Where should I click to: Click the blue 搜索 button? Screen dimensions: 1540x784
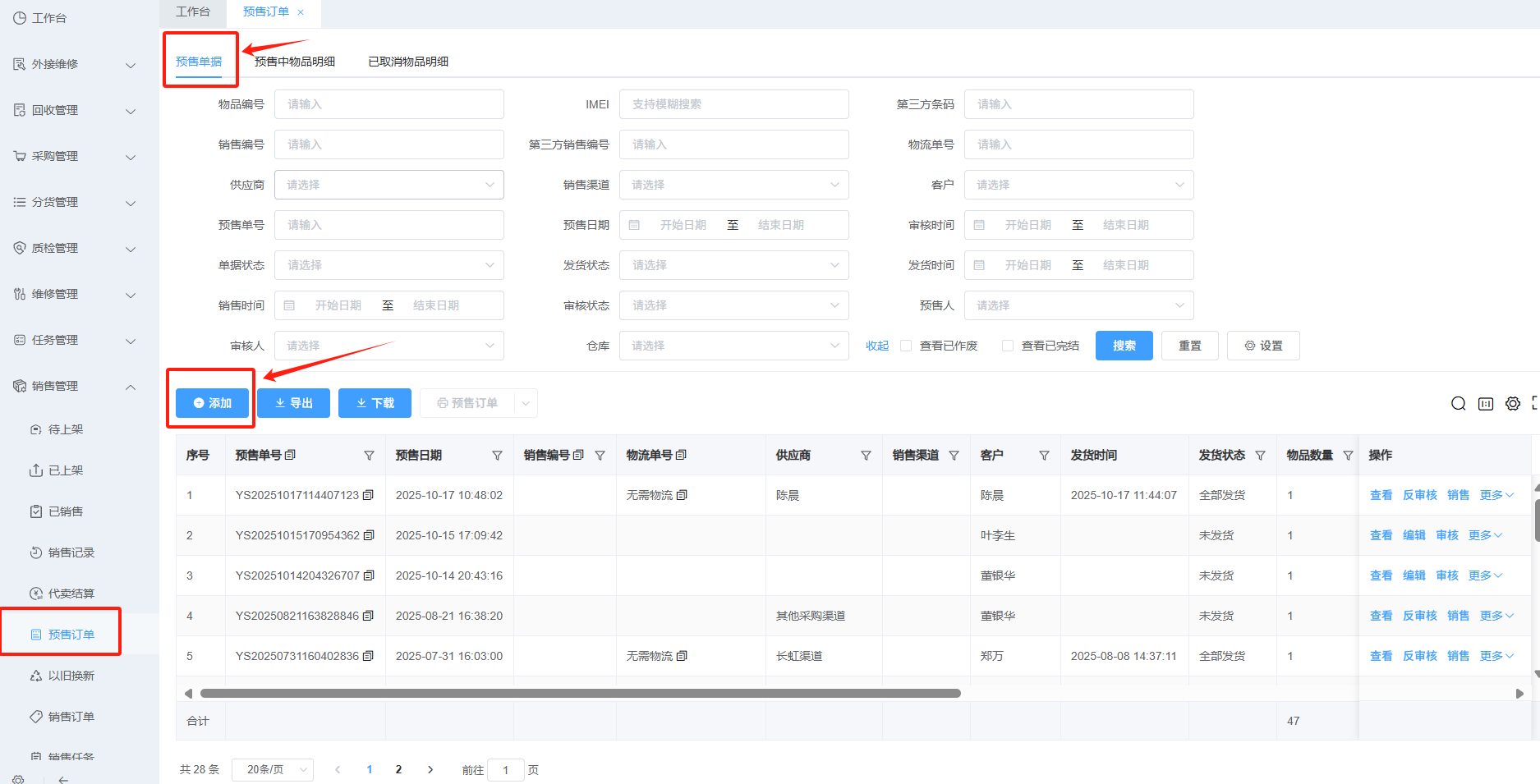coord(1124,346)
